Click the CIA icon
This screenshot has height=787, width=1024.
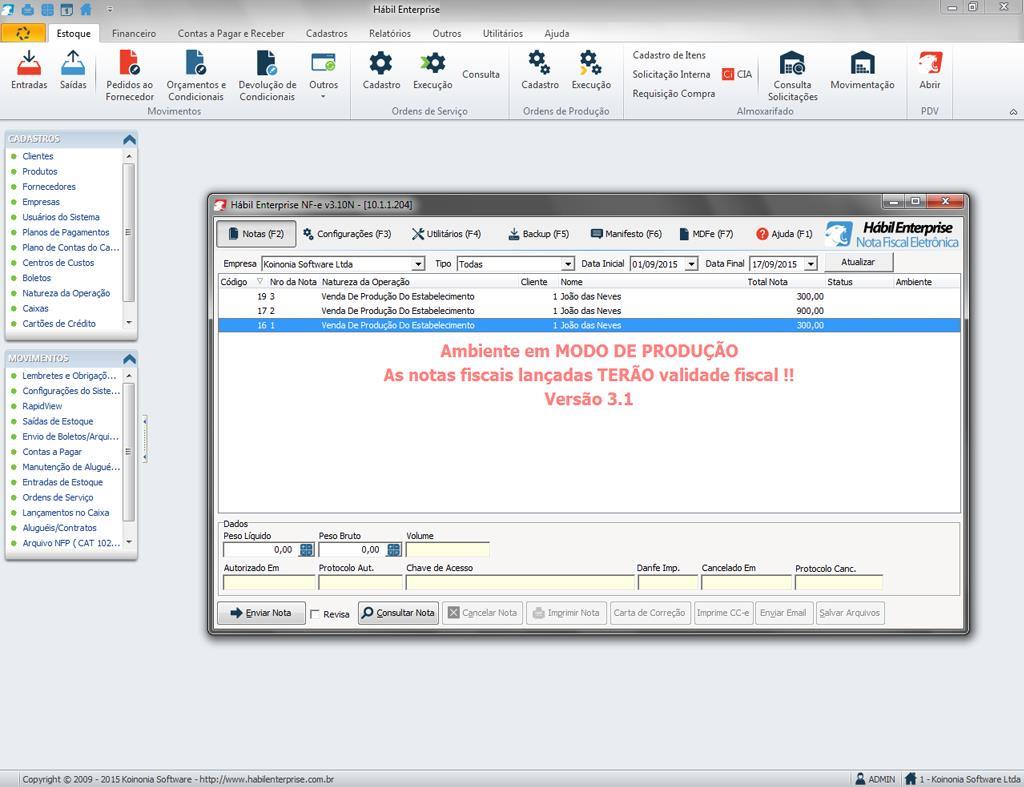tap(737, 74)
